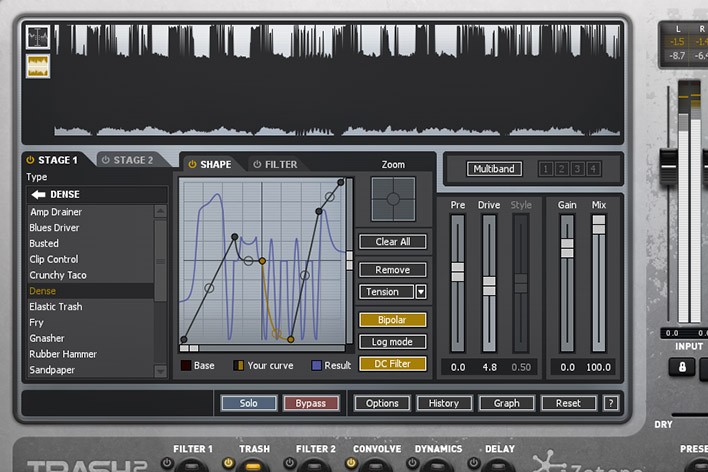Enable the Dynamics module power

coord(412,463)
